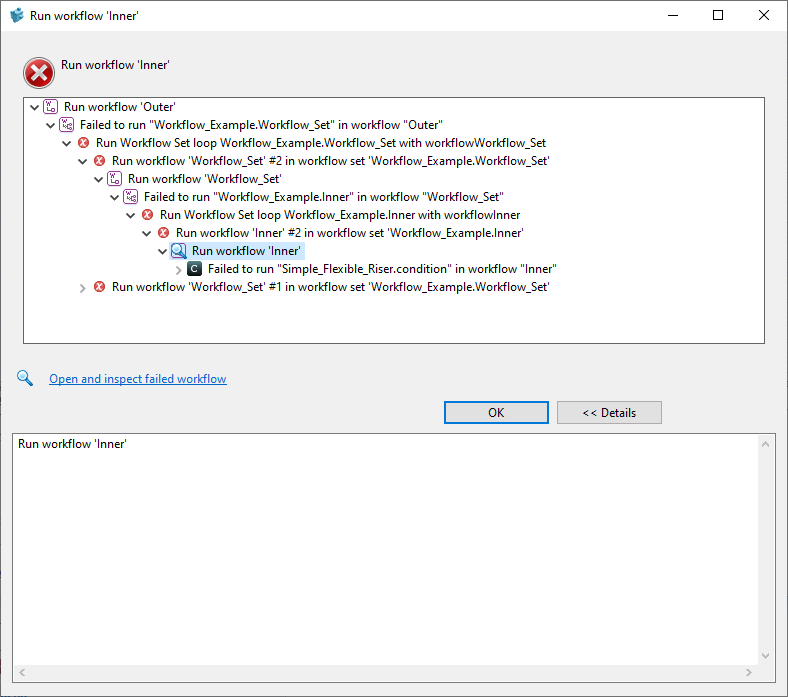The height and width of the screenshot is (697, 788).
Task: Click error icon of Run Workflow Set loop Workflow_Example.Workflow_Set
Action: point(83,143)
